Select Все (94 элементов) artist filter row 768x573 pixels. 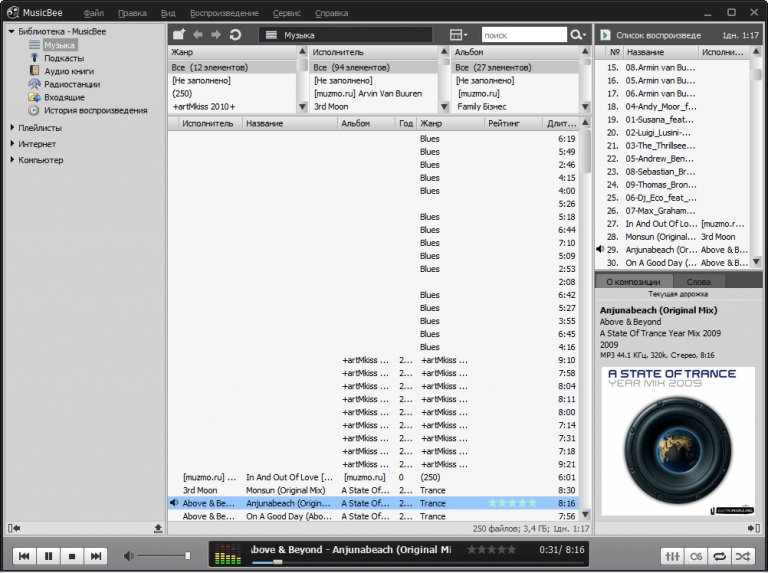pos(373,67)
